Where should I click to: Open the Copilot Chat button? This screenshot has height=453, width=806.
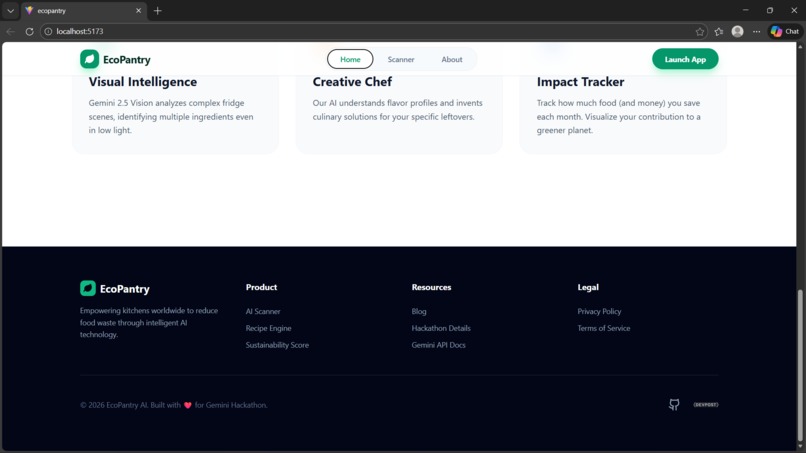click(x=785, y=31)
